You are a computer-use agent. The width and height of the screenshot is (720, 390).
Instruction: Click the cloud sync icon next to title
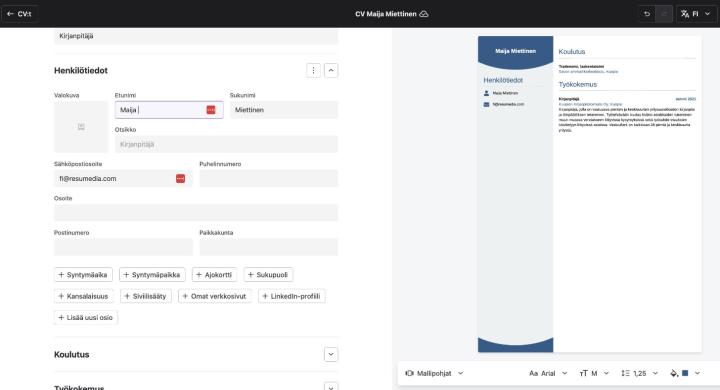tap(424, 14)
